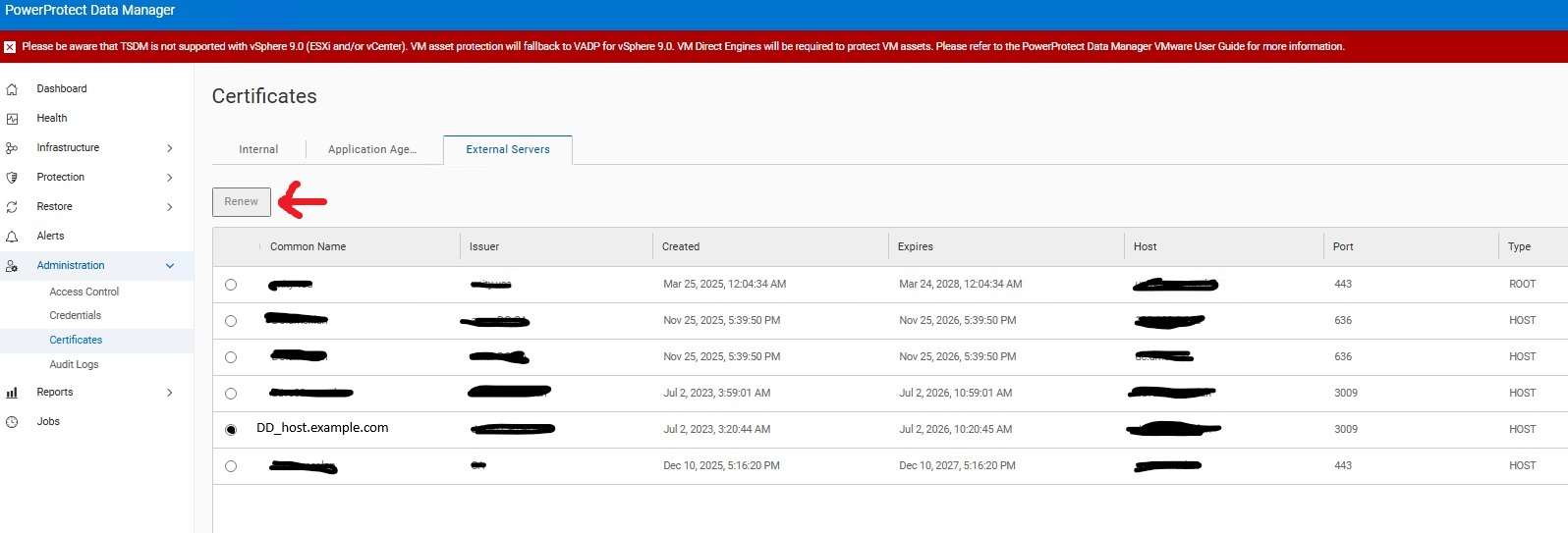The image size is (1568, 533).
Task: Sort by Type column header
Action: (x=1520, y=246)
